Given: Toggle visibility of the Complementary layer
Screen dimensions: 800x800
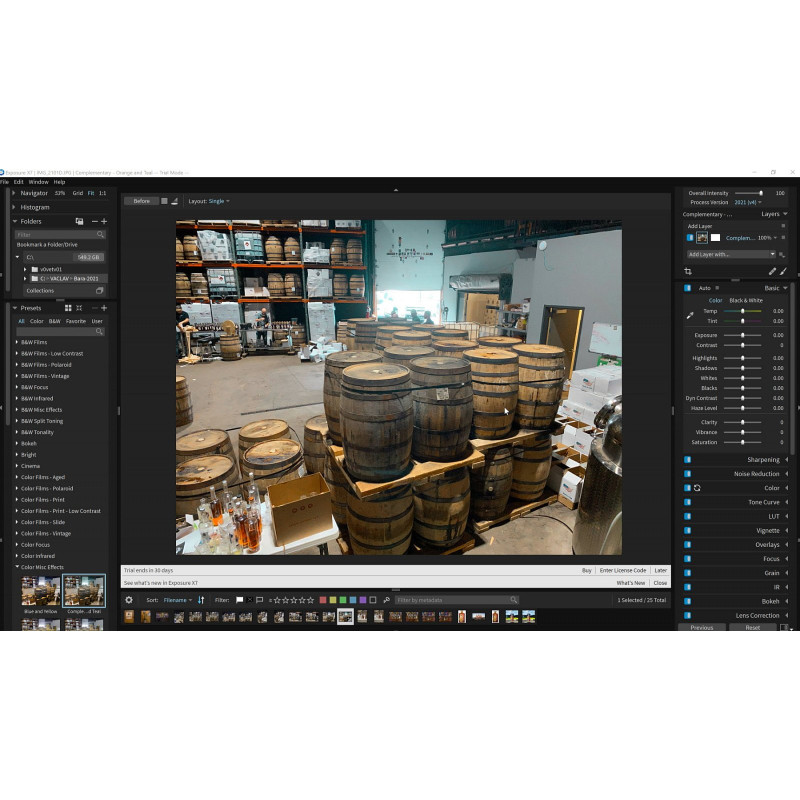Looking at the screenshot, I should [x=689, y=238].
